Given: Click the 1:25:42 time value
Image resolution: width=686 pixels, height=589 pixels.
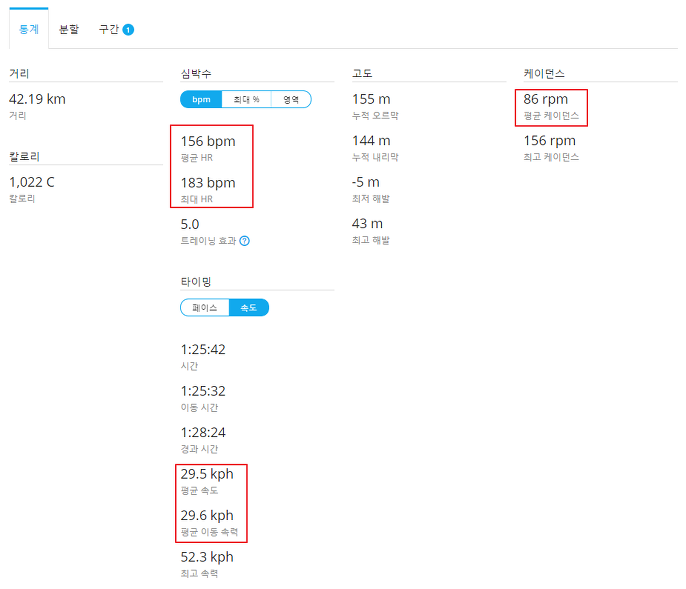Looking at the screenshot, I should tap(203, 349).
